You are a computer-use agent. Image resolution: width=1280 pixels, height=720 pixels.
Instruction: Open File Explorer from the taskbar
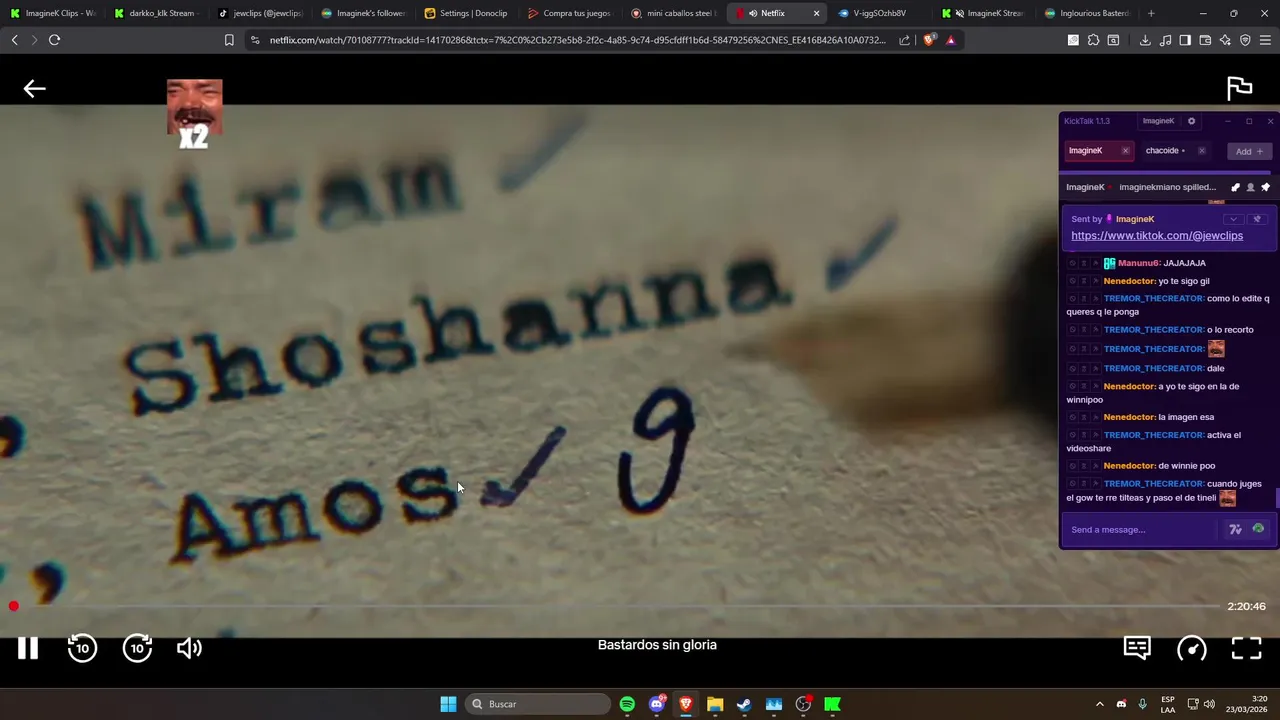[715, 704]
